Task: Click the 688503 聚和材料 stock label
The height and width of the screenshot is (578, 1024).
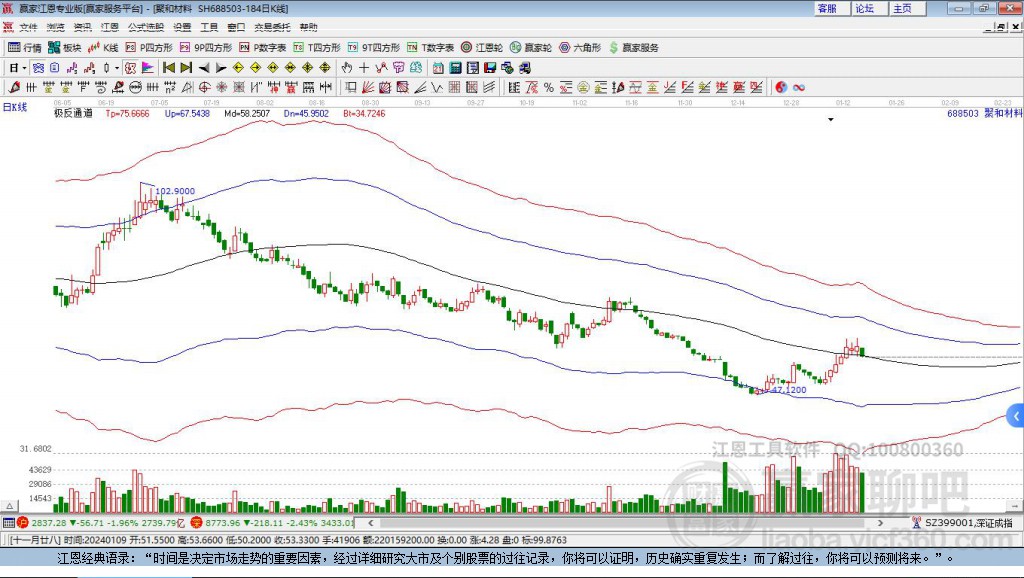Action: pos(984,114)
